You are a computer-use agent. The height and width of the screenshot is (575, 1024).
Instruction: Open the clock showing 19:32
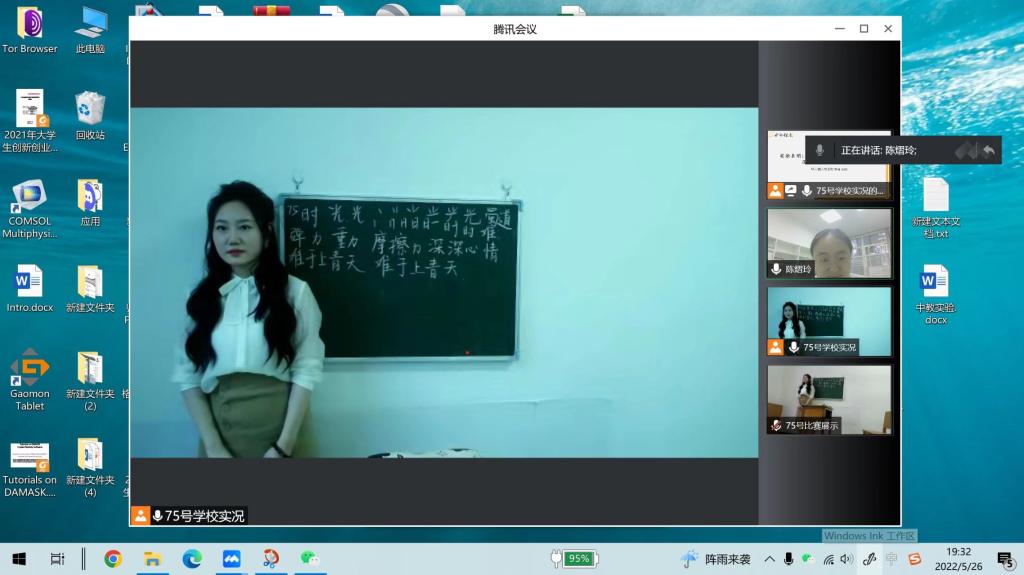958,558
